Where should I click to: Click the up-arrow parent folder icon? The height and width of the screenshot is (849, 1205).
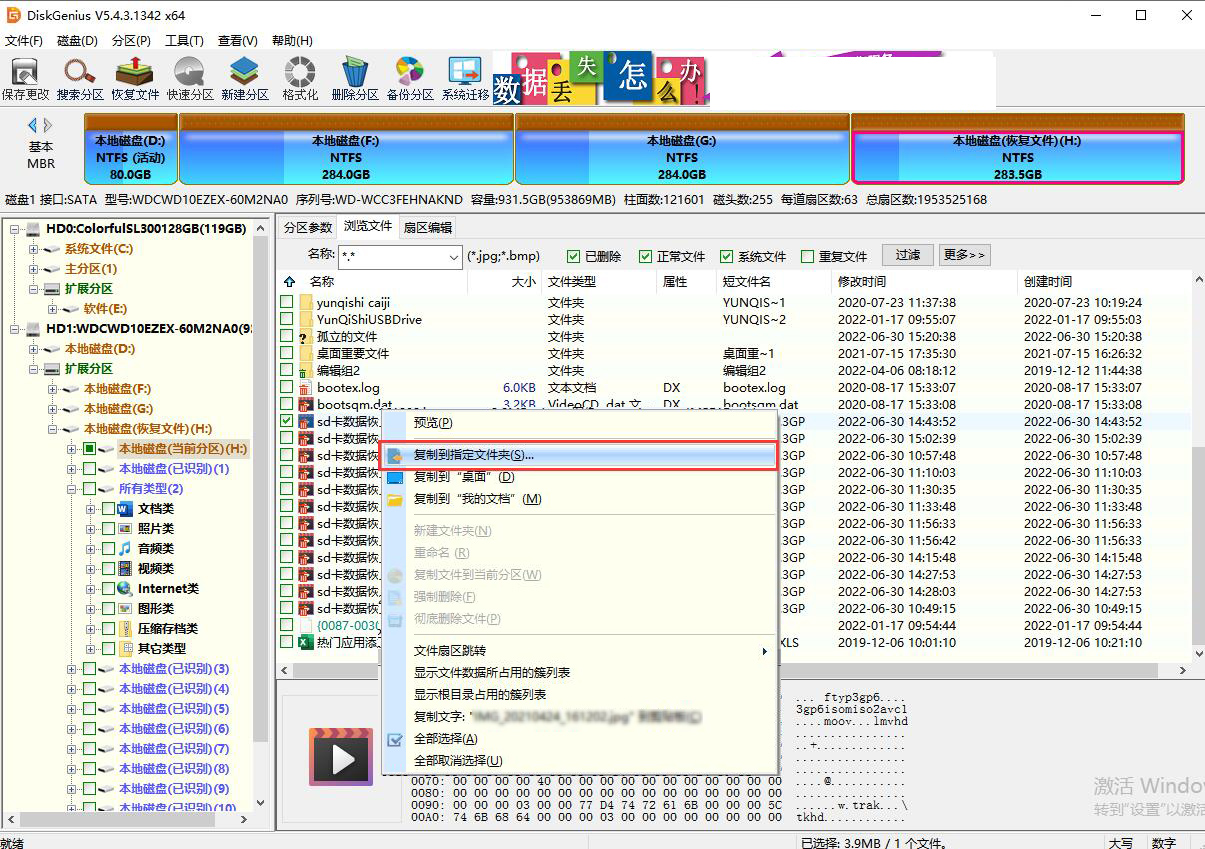click(290, 282)
